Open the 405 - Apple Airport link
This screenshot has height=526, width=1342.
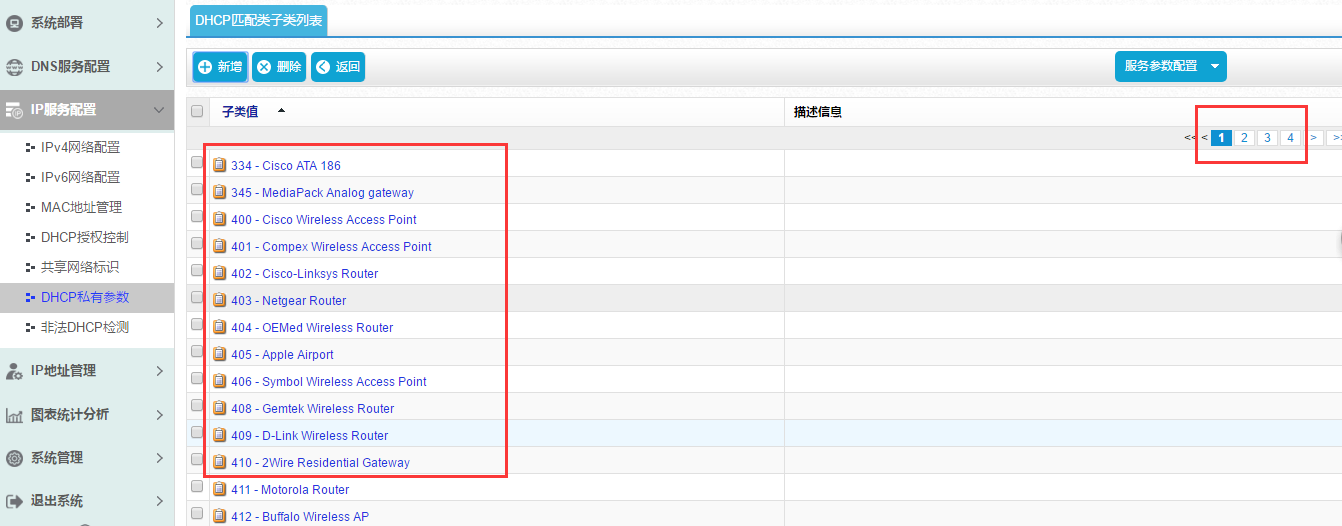297,354
